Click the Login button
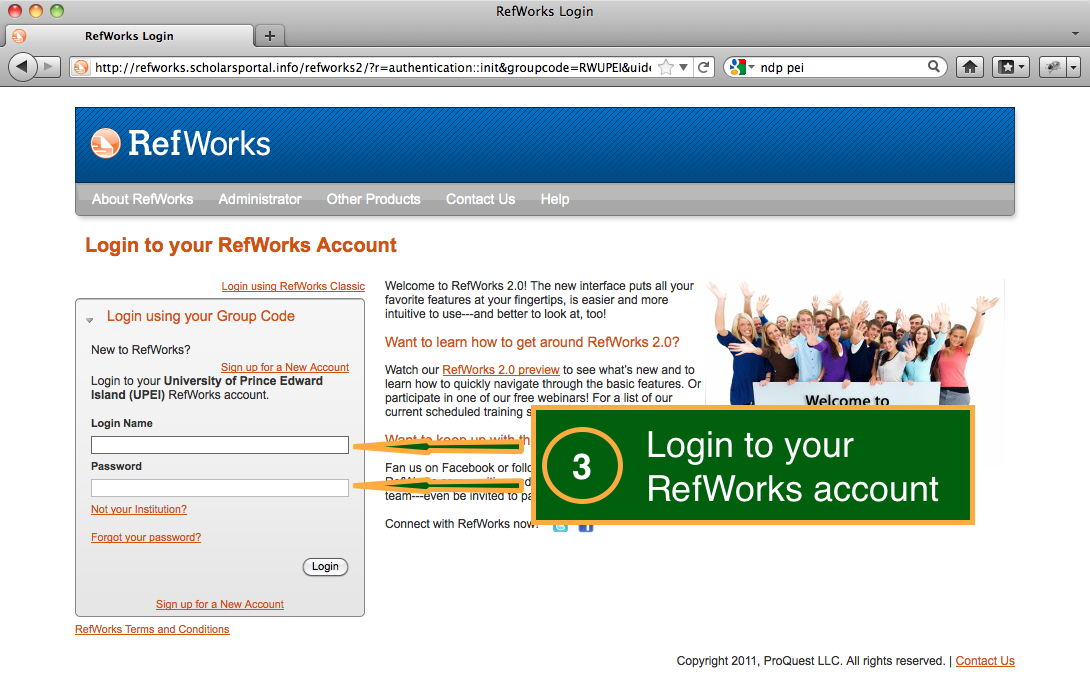Viewport: 1090px width, 689px height. [x=325, y=567]
